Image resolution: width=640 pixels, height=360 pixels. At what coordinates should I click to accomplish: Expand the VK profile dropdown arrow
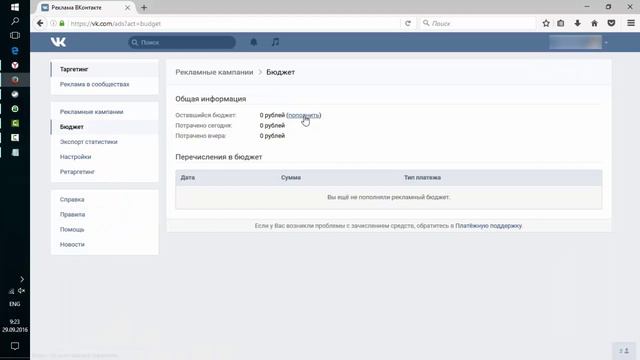(606, 42)
